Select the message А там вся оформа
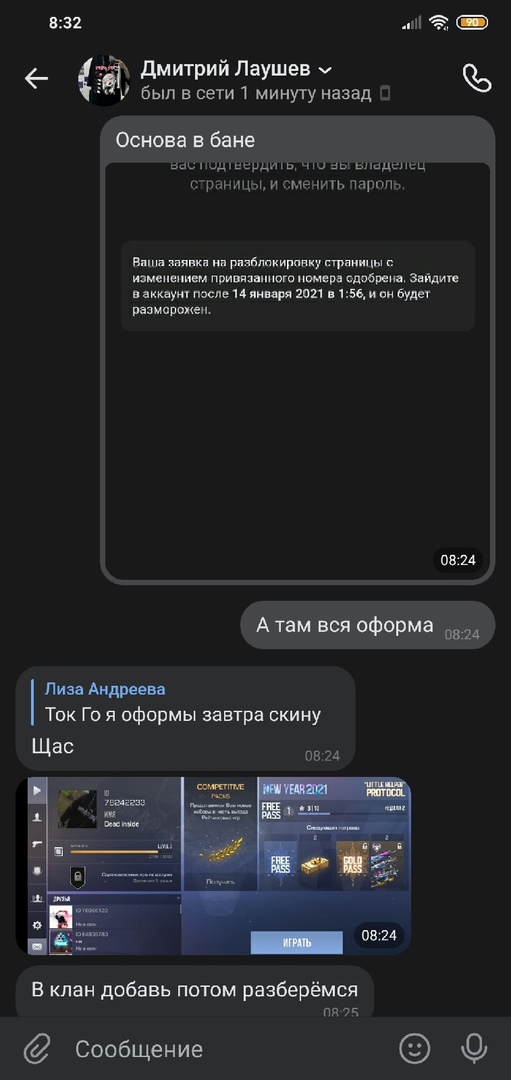 tap(368, 625)
